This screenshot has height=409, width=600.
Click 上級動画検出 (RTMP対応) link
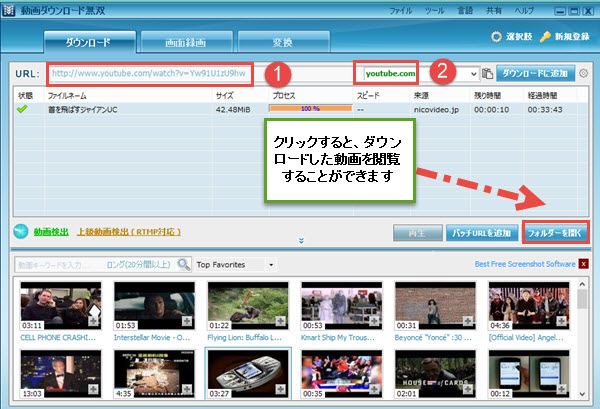click(x=129, y=232)
